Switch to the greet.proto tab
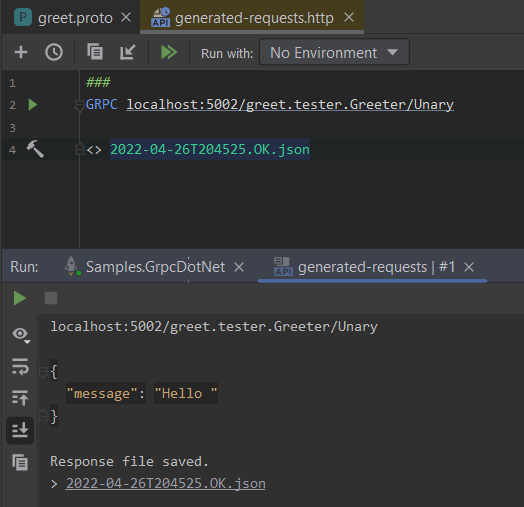The image size is (524, 507). pyautogui.click(x=75, y=18)
